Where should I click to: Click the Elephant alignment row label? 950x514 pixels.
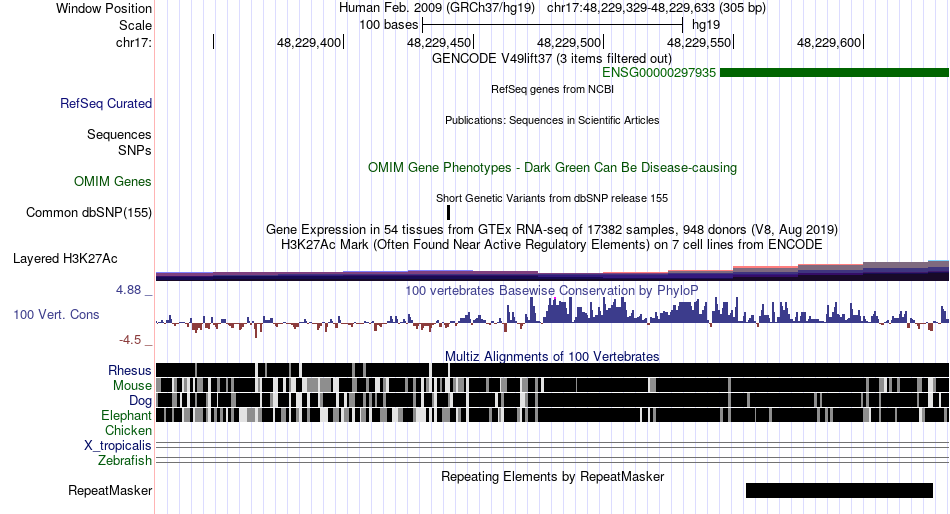click(x=126, y=416)
